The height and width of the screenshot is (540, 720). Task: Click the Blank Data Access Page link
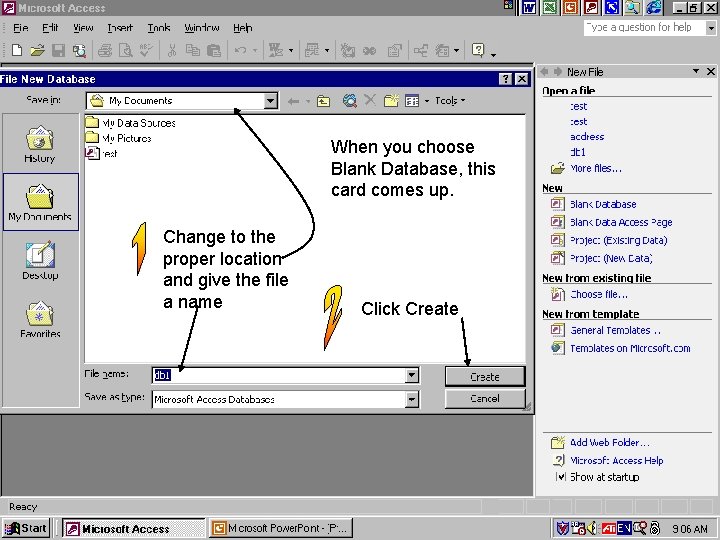coord(621,222)
